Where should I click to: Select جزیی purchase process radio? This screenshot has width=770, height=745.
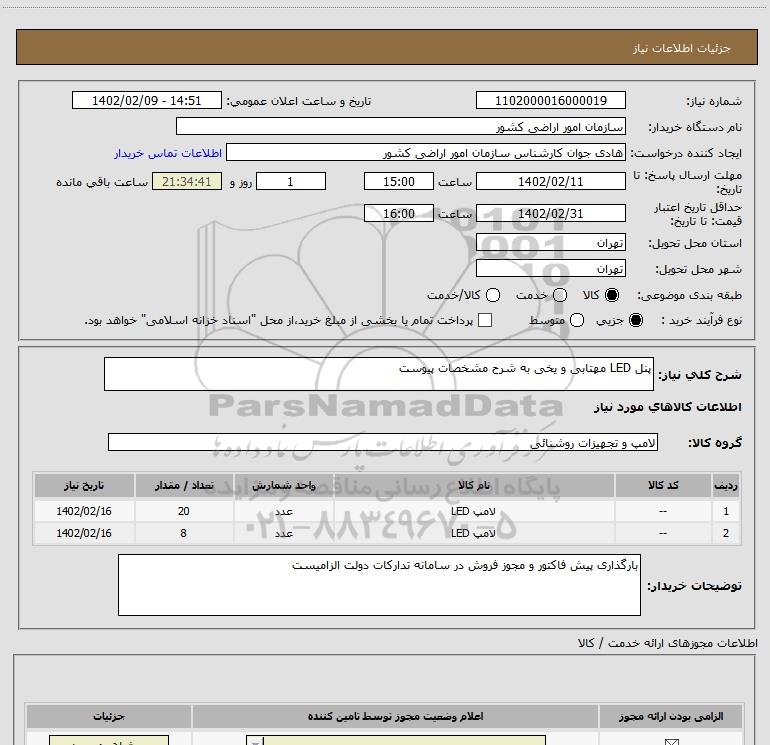[x=636, y=320]
